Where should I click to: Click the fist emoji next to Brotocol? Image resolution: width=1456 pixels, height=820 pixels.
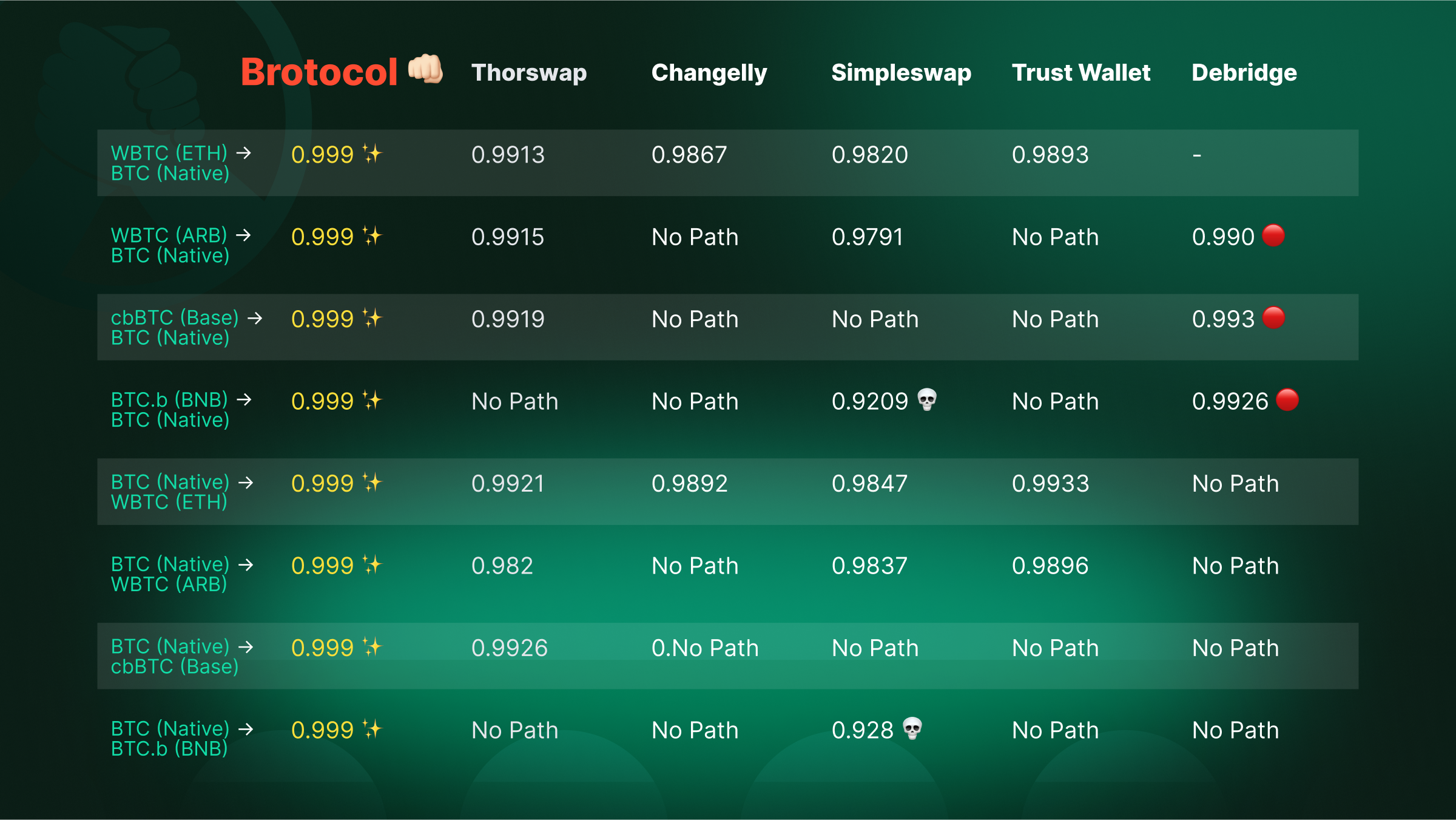pyautogui.click(x=425, y=69)
